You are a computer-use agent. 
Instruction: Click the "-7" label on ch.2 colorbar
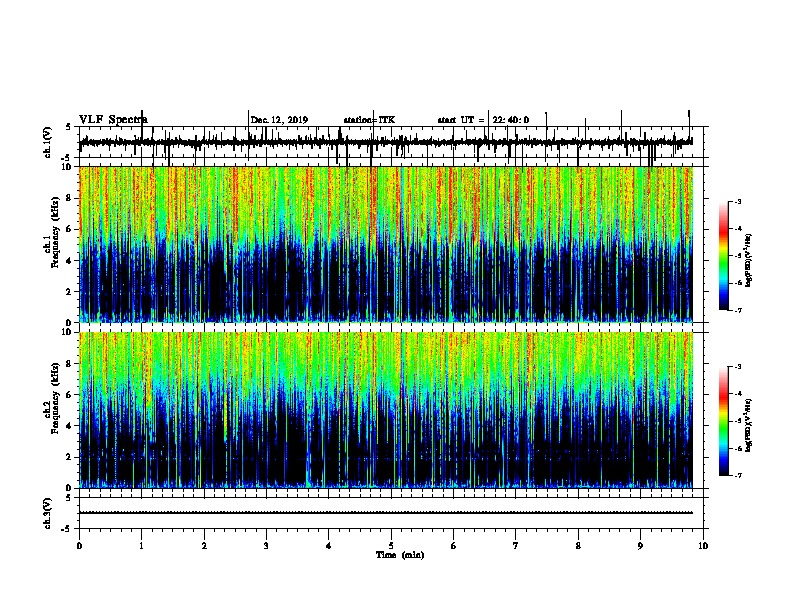click(737, 475)
